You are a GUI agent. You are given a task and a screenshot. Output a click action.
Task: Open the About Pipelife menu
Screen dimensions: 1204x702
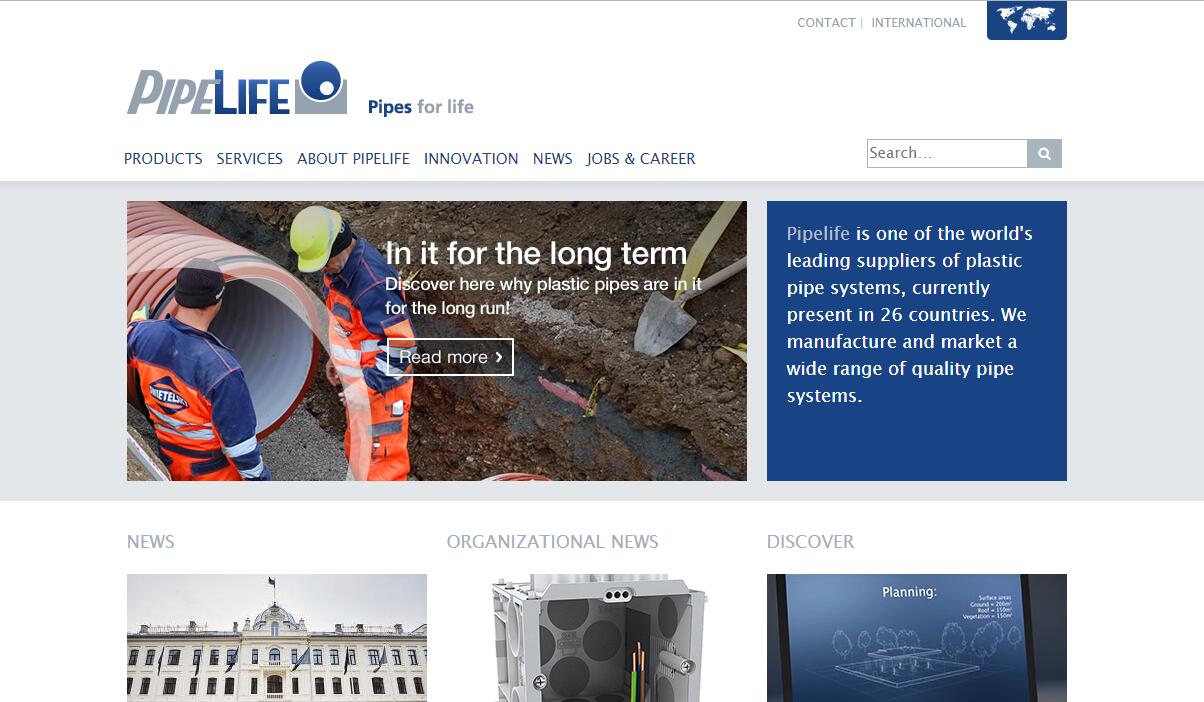353,158
